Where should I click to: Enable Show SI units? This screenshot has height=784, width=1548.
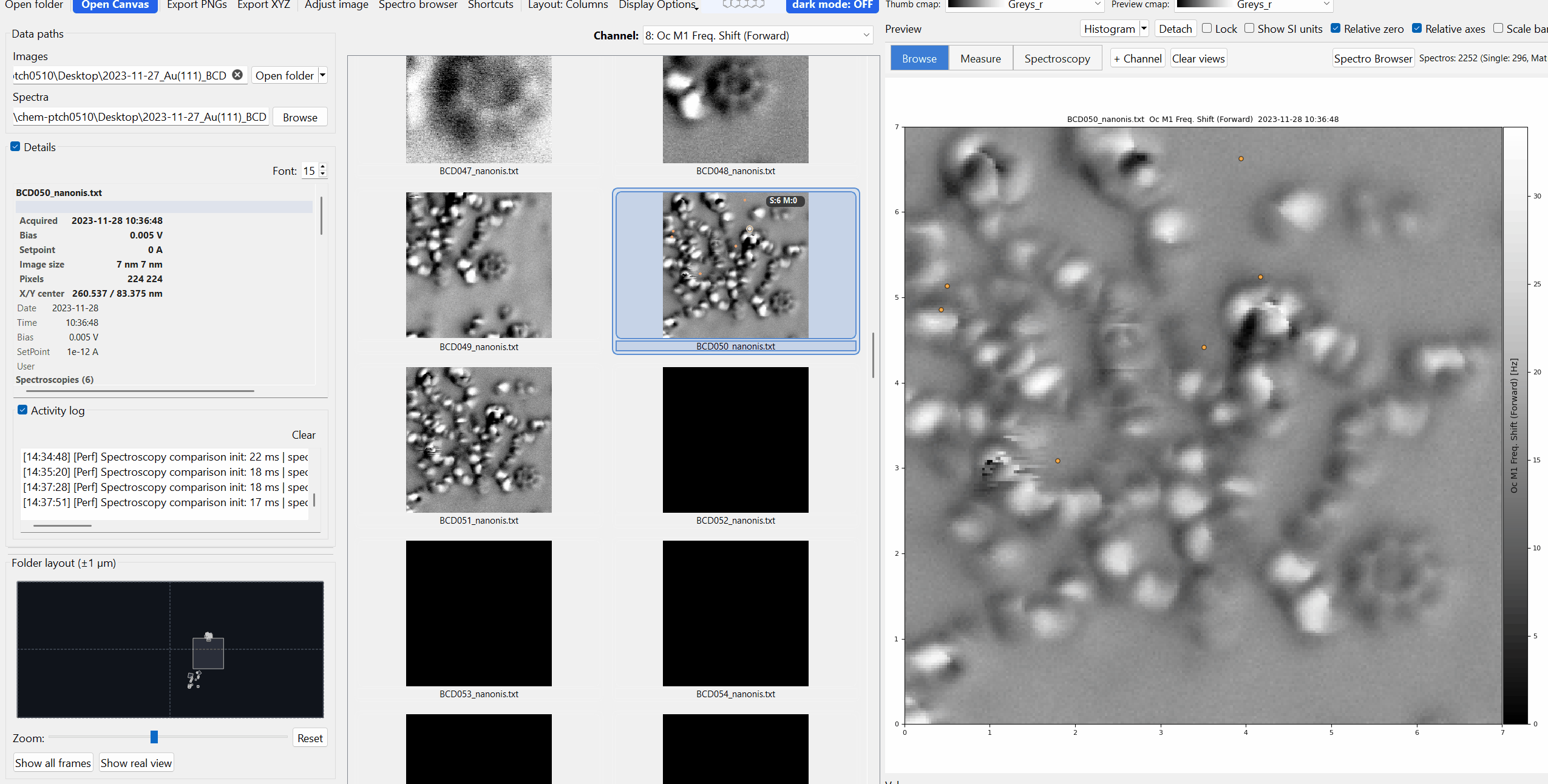tap(1249, 29)
